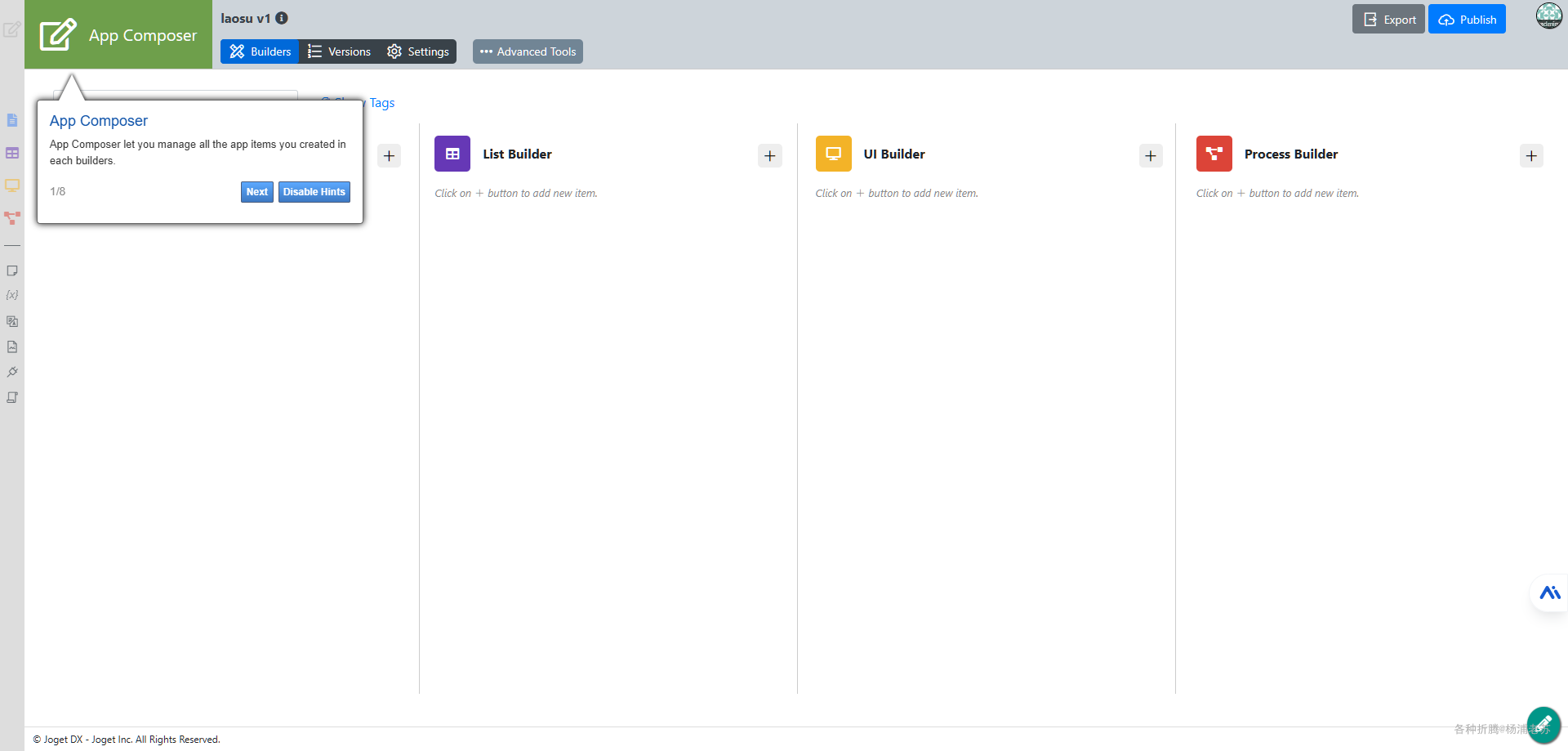Click the App Composer title text in header
Viewport: 1568px width, 751px height.
tap(143, 35)
